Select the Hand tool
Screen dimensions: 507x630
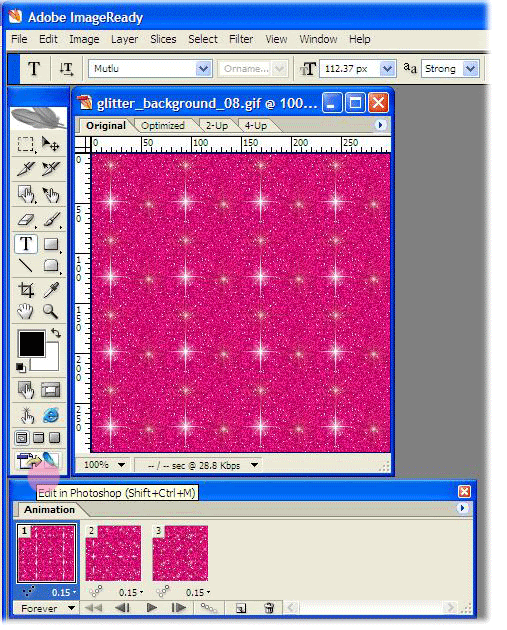(x=25, y=311)
